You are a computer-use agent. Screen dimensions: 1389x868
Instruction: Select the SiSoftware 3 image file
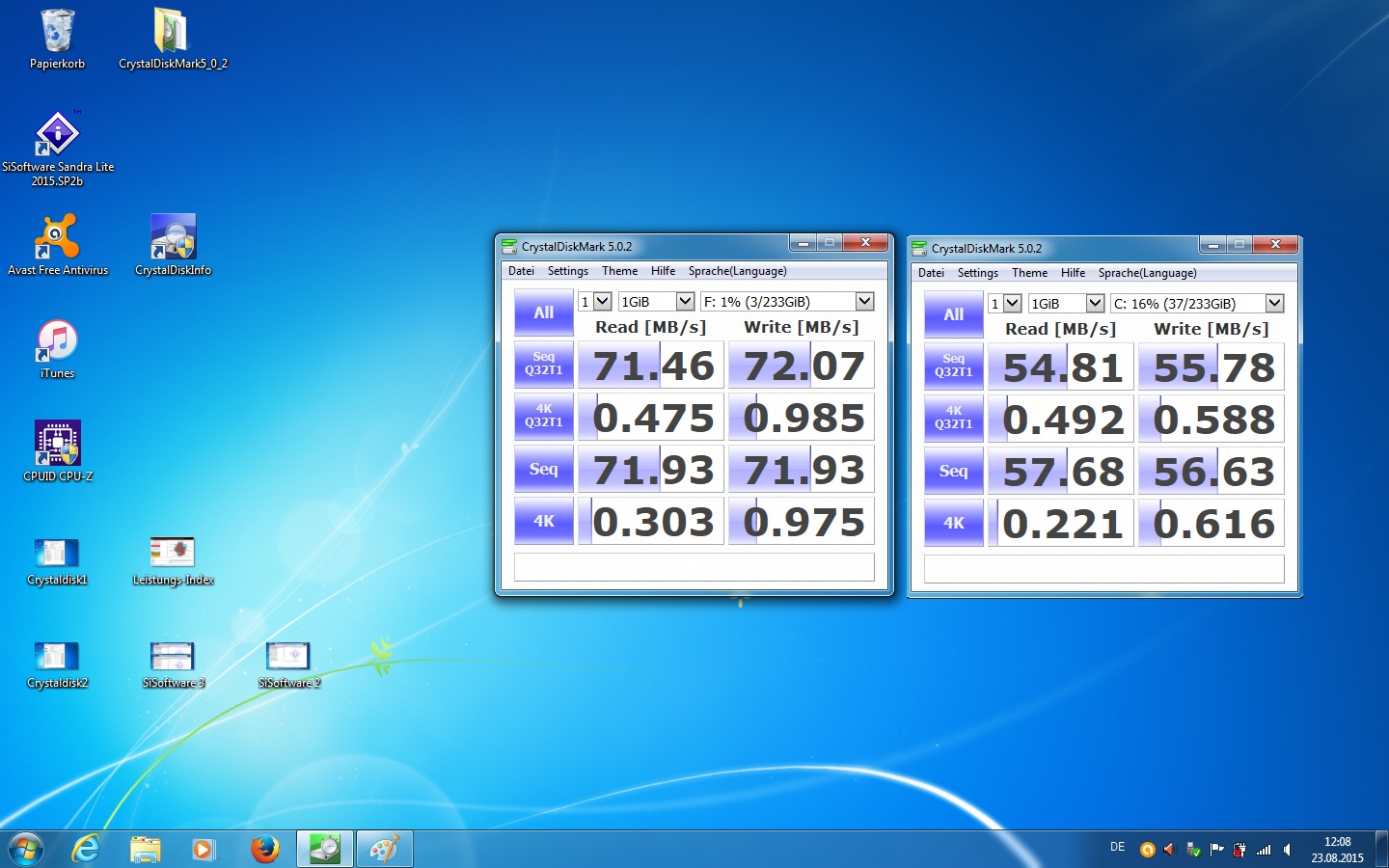pyautogui.click(x=173, y=665)
